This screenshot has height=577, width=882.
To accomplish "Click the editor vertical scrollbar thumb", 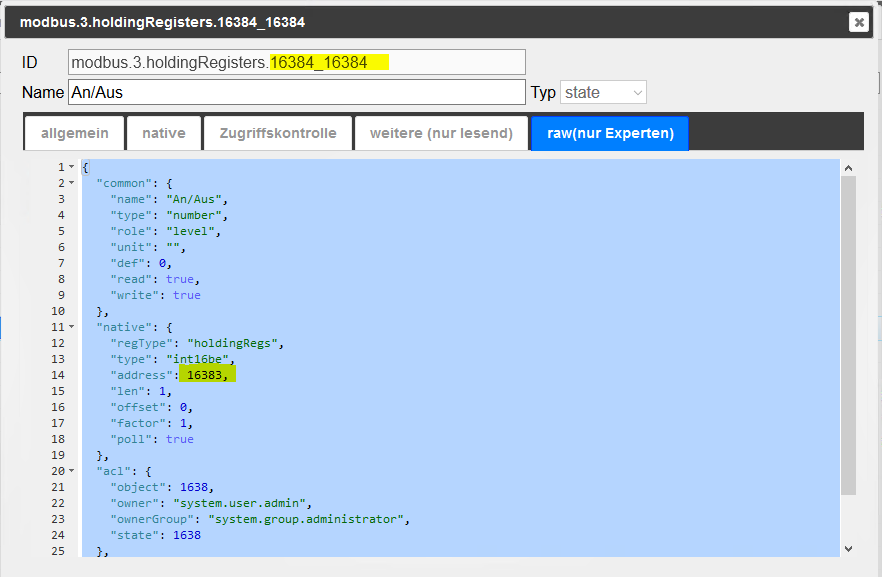I will point(848,330).
